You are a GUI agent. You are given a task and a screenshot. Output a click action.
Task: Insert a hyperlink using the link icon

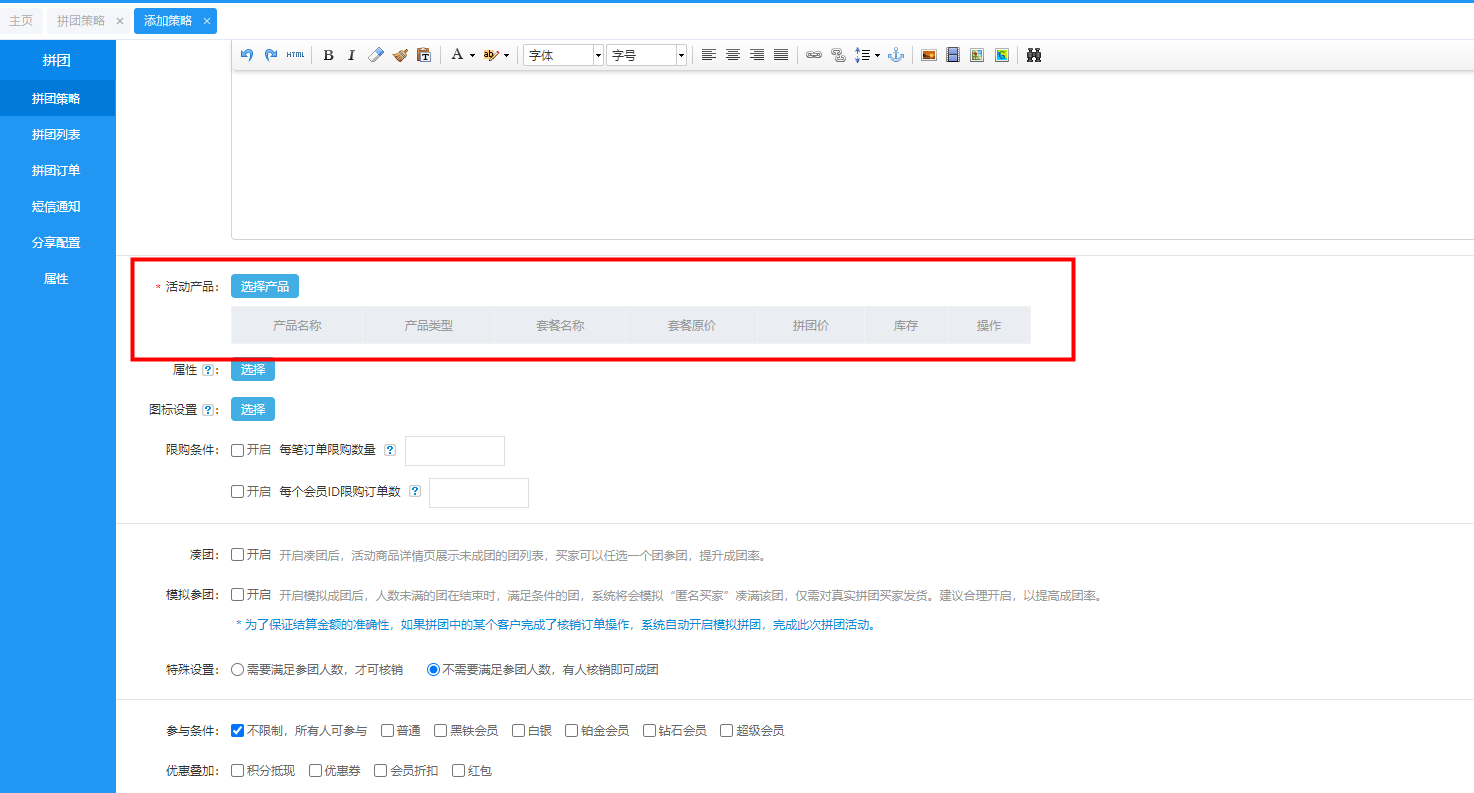pos(814,55)
